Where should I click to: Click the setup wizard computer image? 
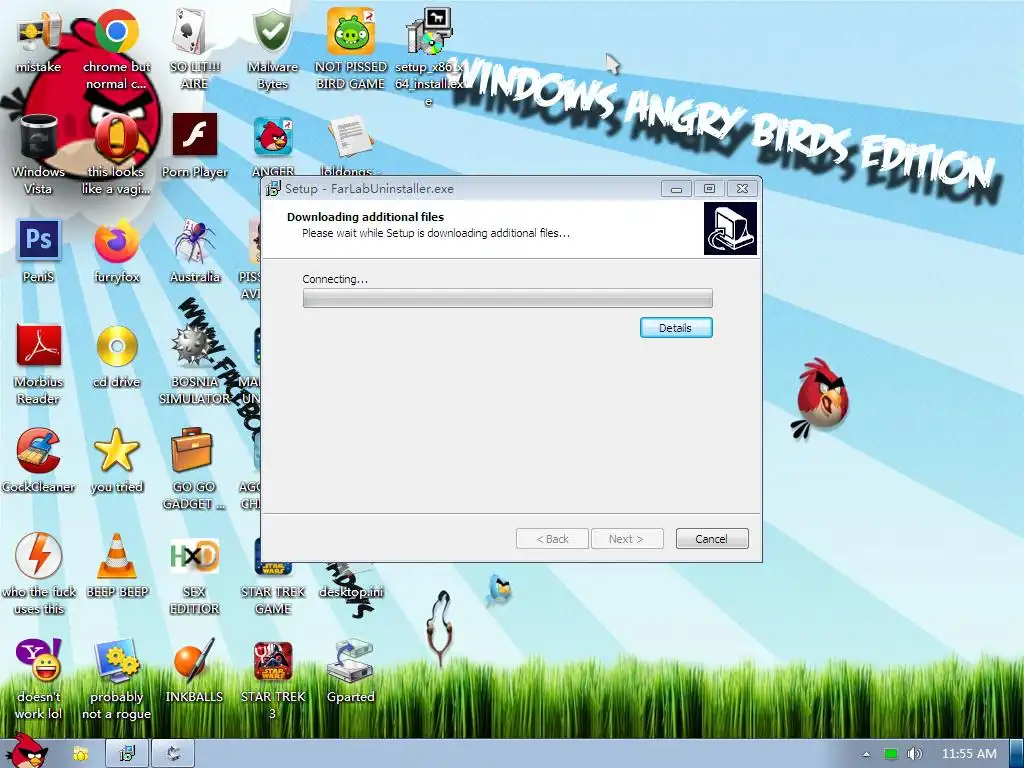pos(730,228)
